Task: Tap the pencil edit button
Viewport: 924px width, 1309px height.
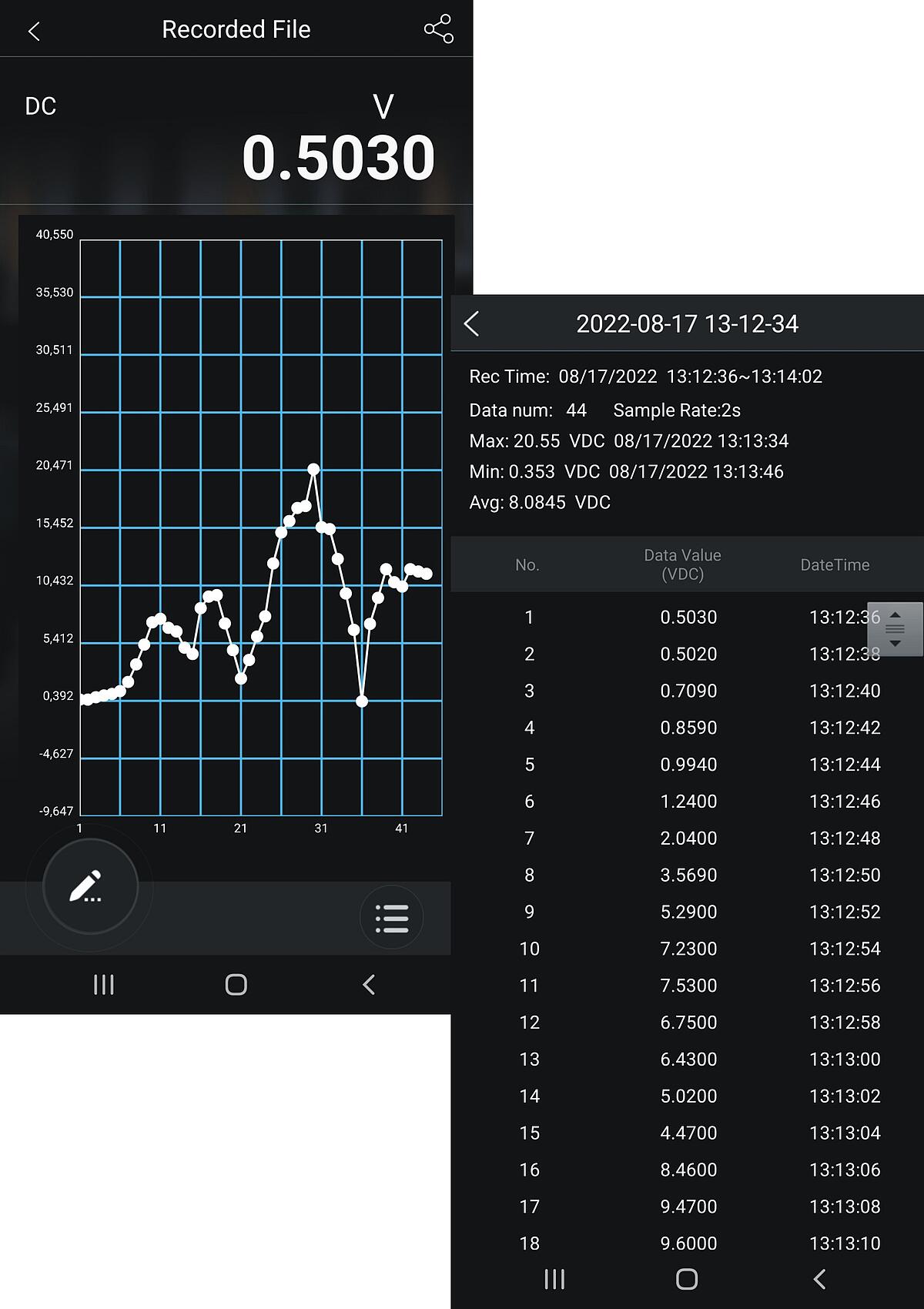Action: point(90,886)
